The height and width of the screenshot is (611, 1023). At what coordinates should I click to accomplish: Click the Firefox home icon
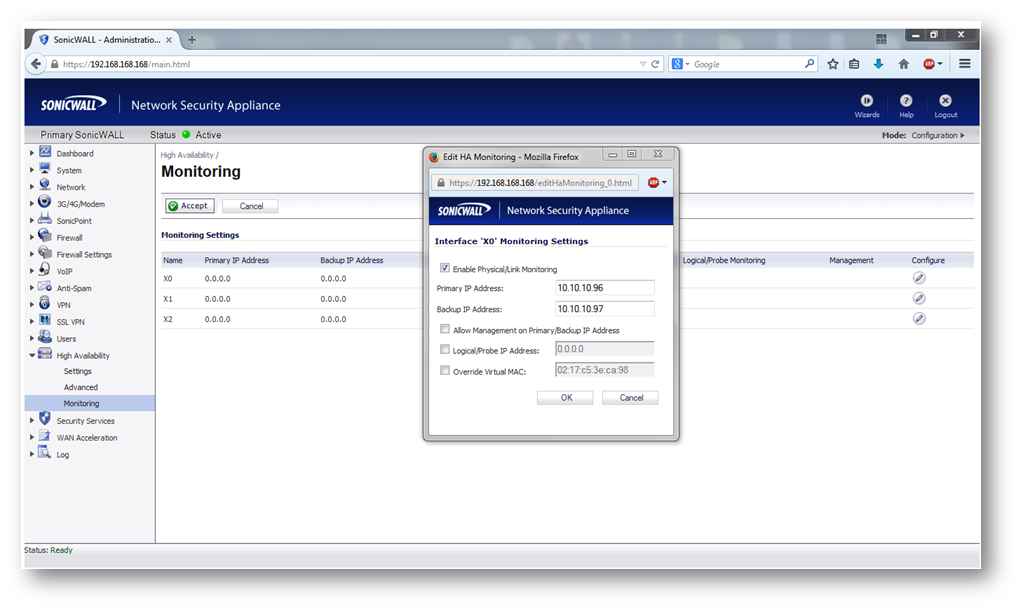904,64
